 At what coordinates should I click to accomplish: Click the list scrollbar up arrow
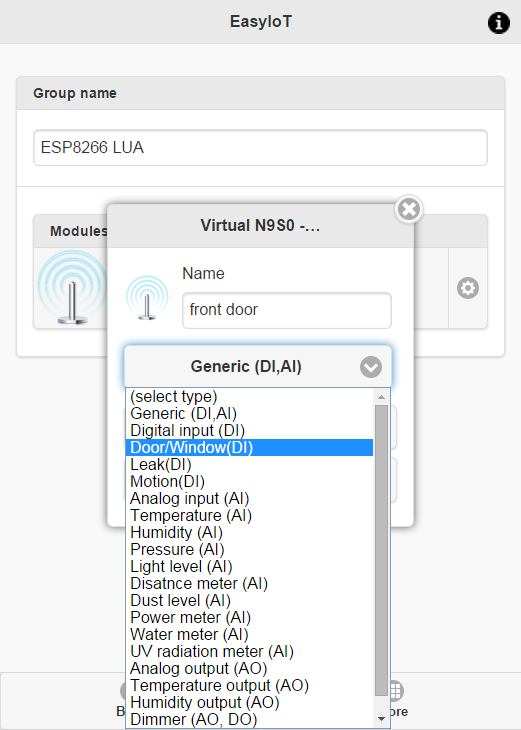(x=381, y=397)
